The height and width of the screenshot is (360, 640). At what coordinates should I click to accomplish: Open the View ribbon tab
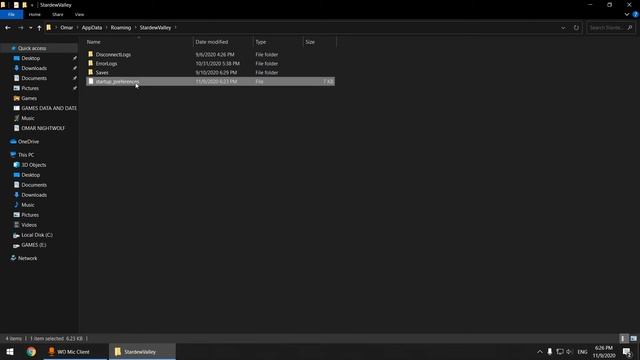click(x=79, y=14)
